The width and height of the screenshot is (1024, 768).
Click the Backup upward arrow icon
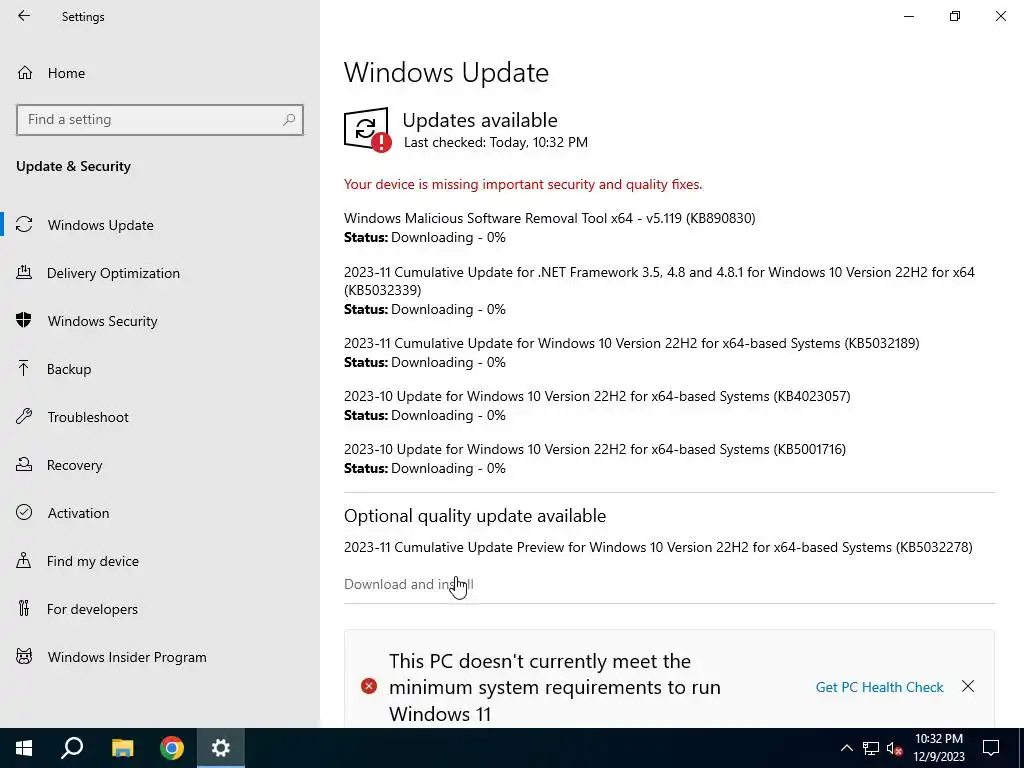[x=24, y=368]
